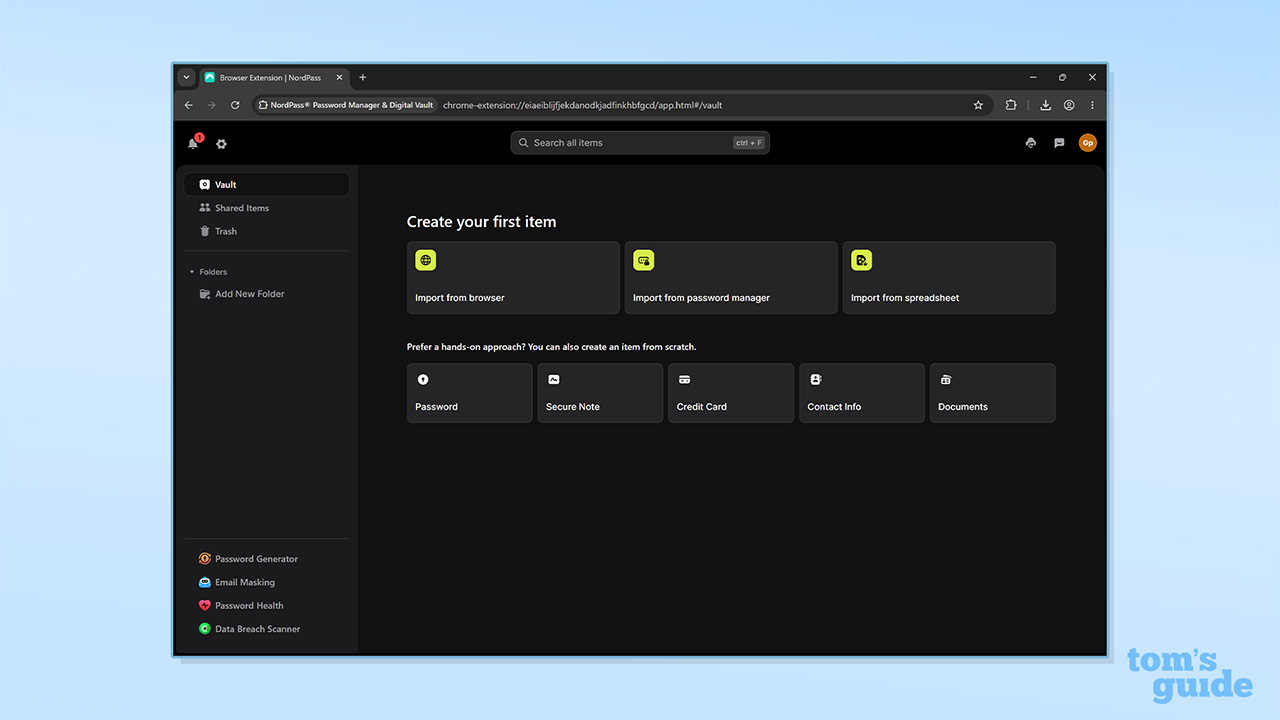
Task: Click the NordPass extension info chip
Action: point(346,105)
